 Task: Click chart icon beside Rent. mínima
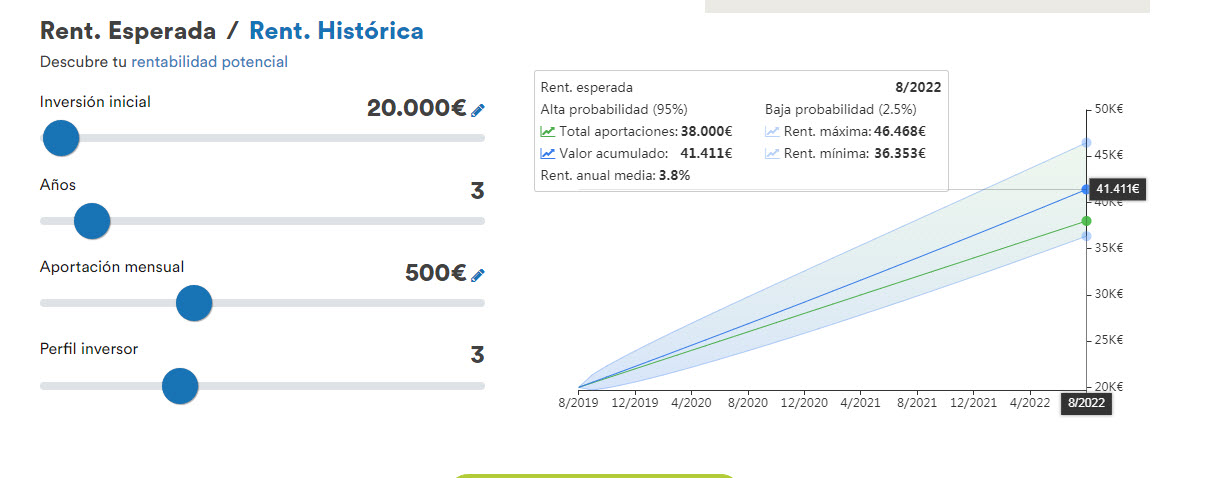772,154
